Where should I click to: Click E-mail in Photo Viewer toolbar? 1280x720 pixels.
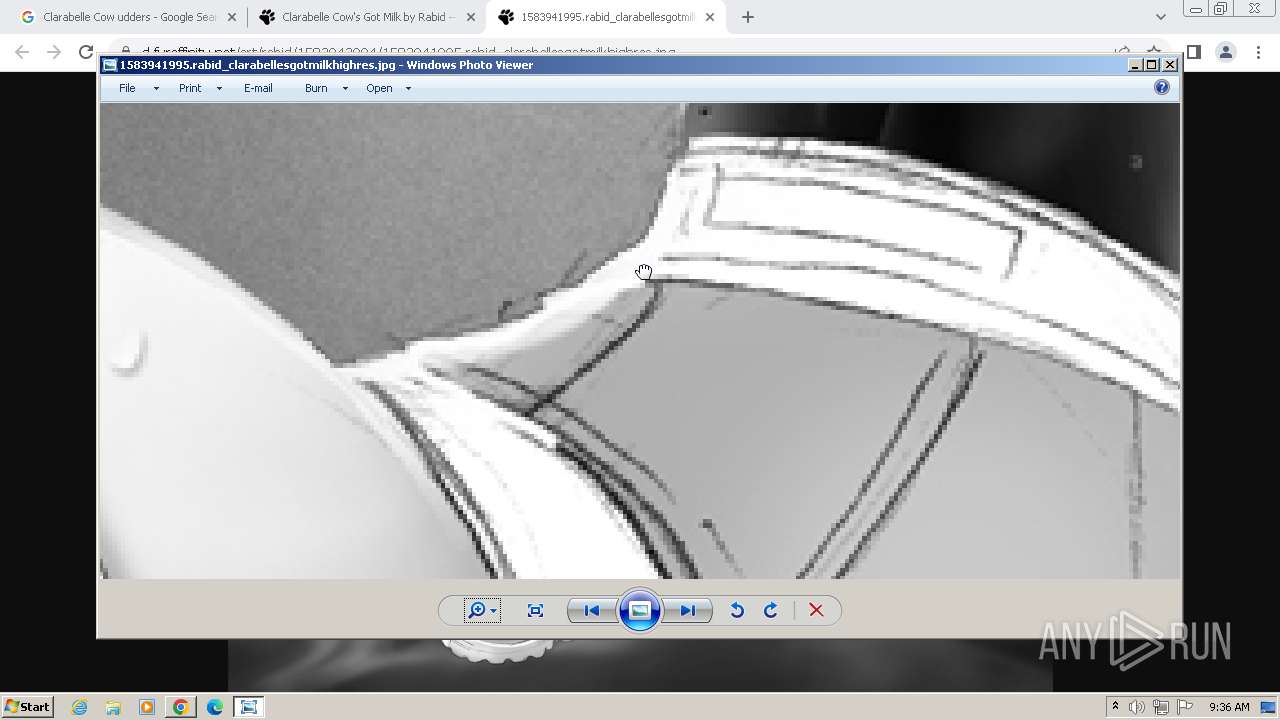pyautogui.click(x=258, y=88)
